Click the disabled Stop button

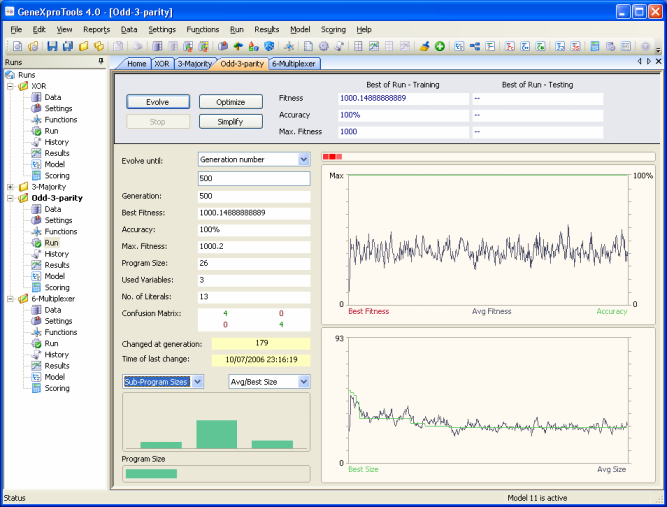[158, 122]
